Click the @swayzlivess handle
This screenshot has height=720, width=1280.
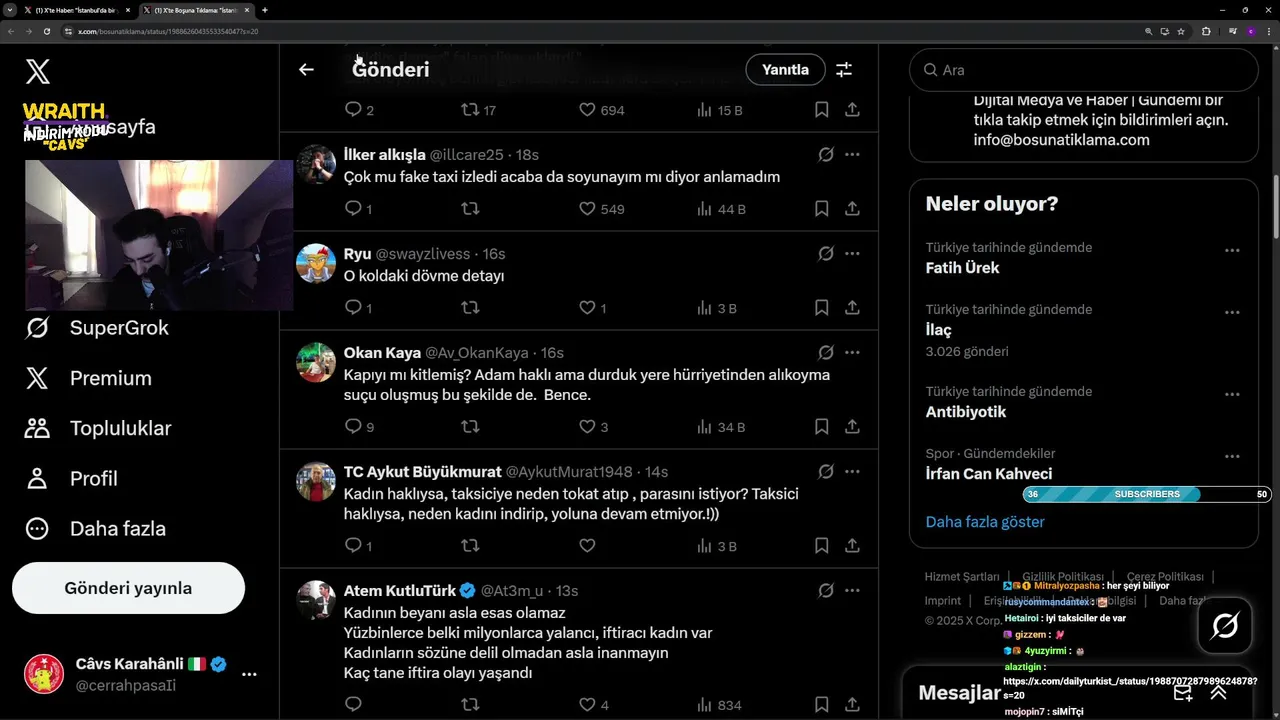(423, 254)
